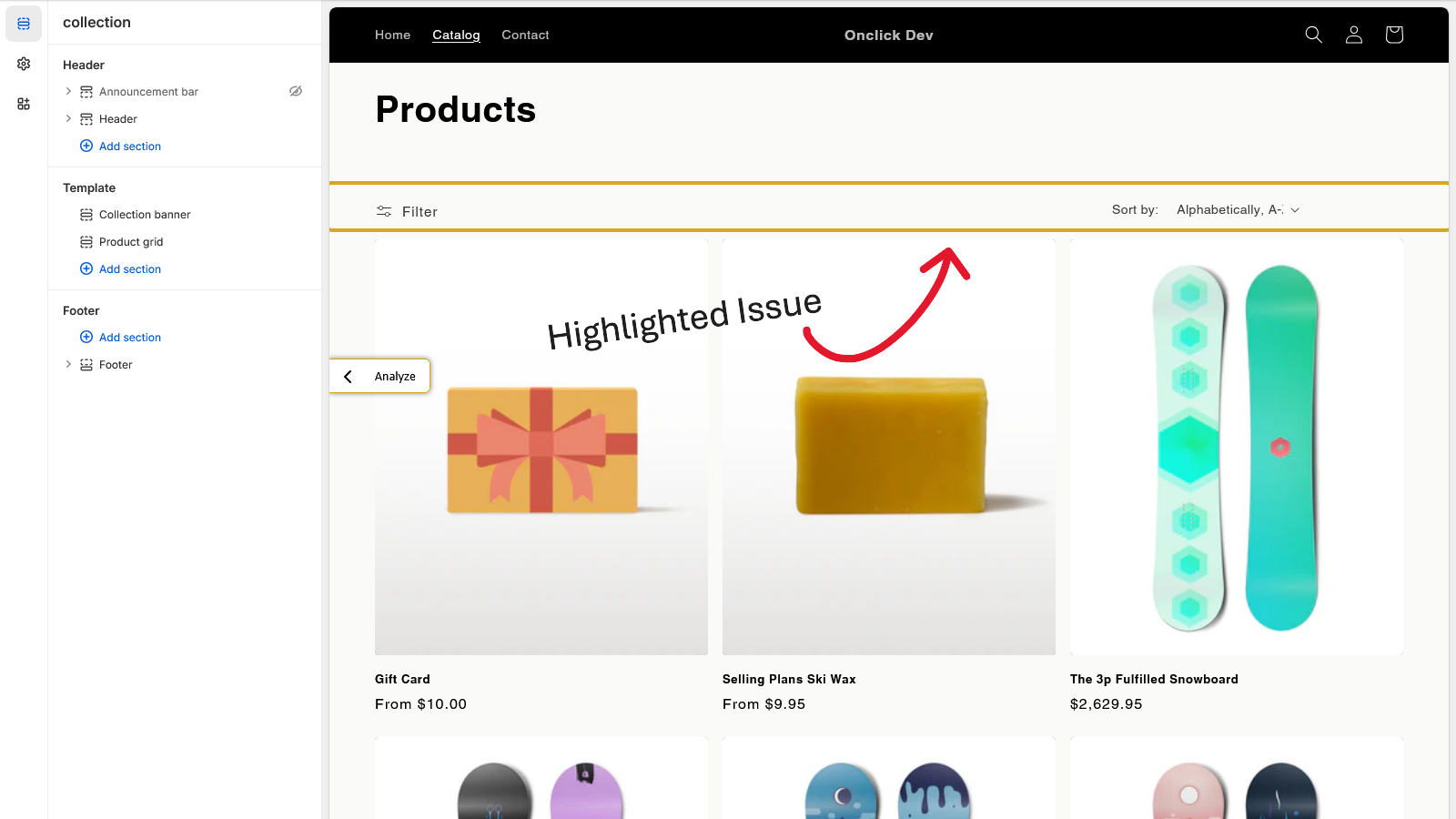This screenshot has width=1456, height=819.
Task: Hide the Announcement bar using the eye icon
Action: (295, 91)
